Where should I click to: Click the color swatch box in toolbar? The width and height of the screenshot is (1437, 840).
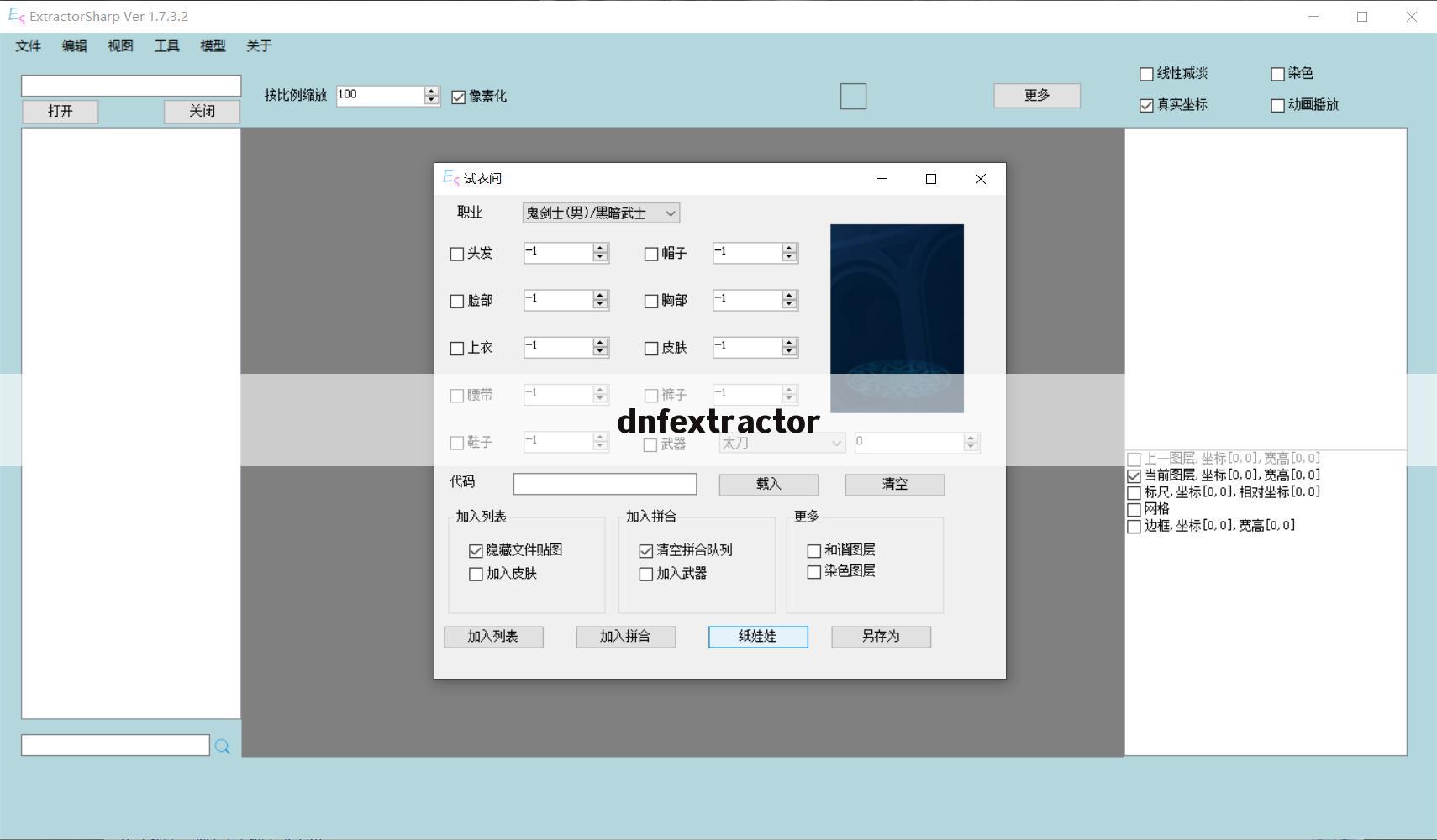[x=853, y=97]
